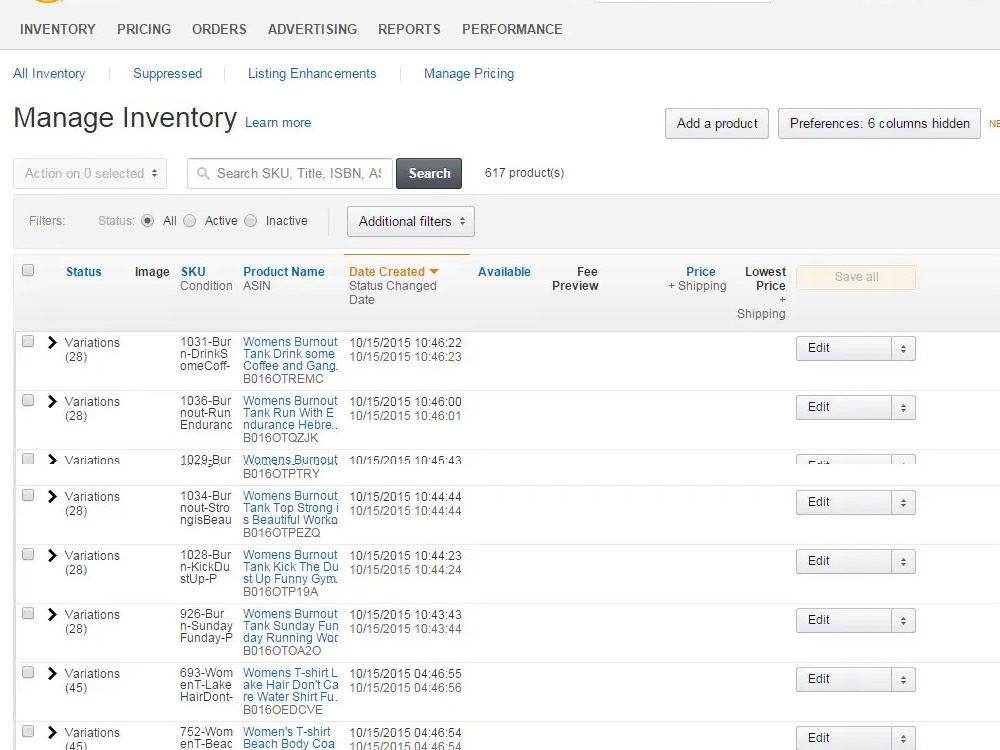Click the Add a product button
This screenshot has width=1000, height=750.
(x=717, y=123)
